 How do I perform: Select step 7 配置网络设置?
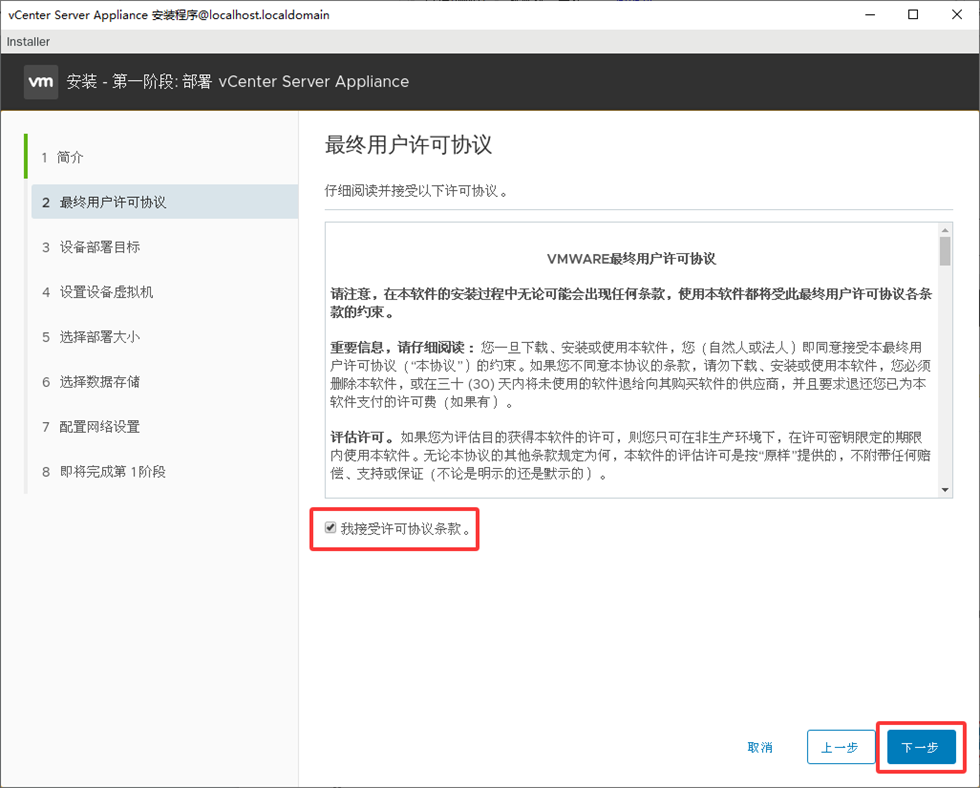coord(99,427)
